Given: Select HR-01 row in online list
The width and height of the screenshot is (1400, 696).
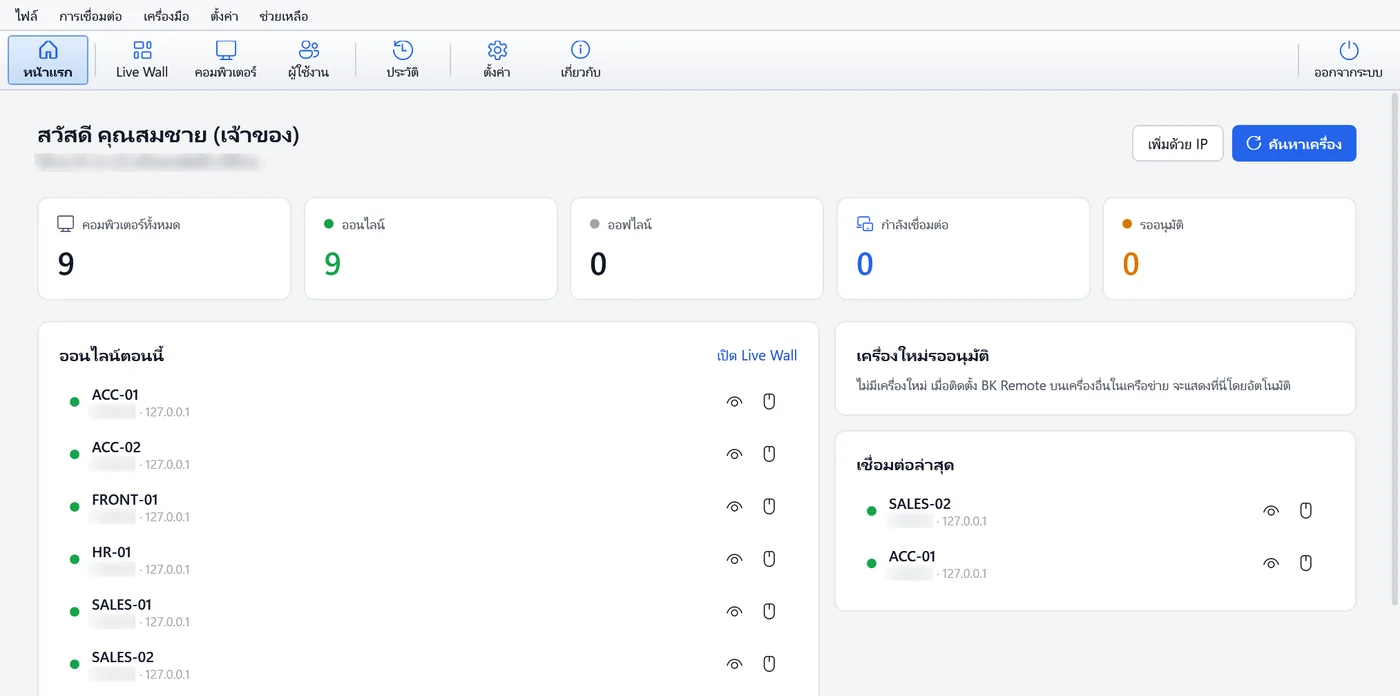Looking at the screenshot, I should [x=428, y=559].
